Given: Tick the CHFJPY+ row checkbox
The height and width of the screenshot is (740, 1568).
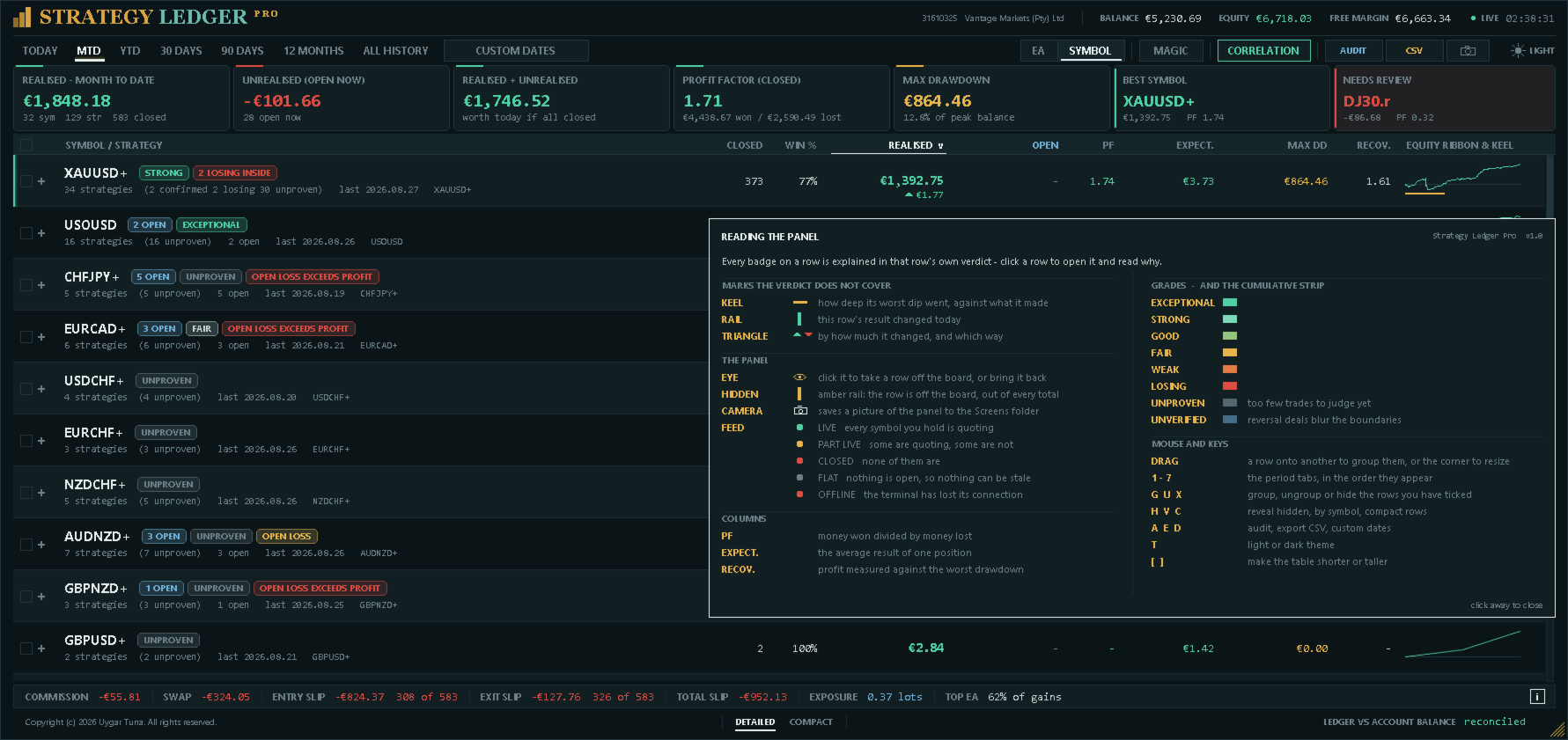Looking at the screenshot, I should (26, 285).
